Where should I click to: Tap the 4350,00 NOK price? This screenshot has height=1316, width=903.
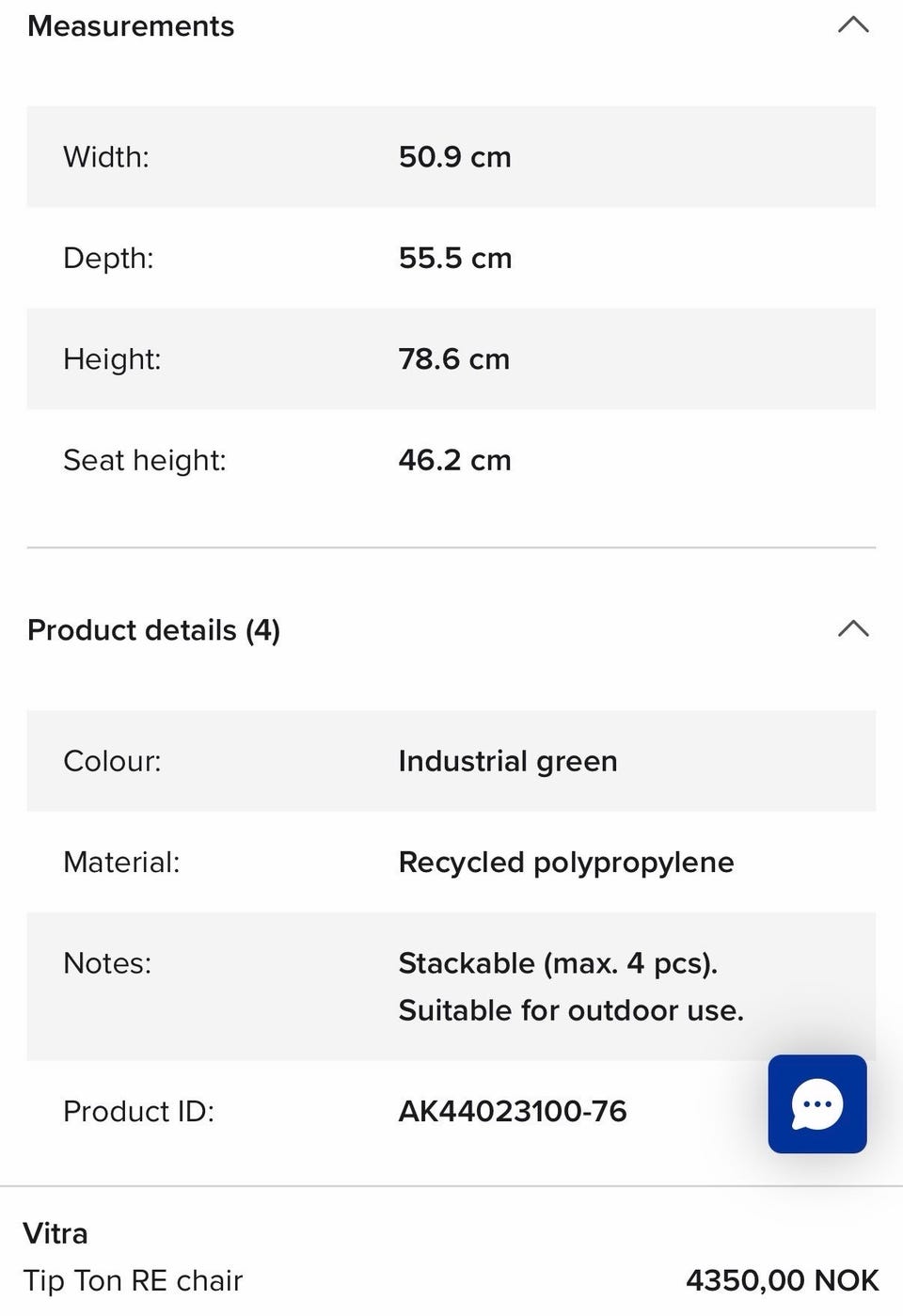782,1280
